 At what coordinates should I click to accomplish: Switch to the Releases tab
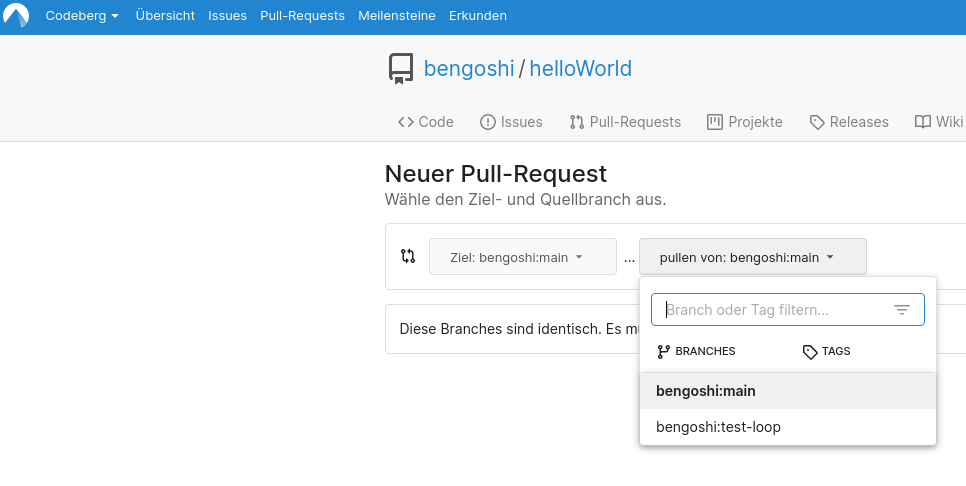[x=849, y=122]
